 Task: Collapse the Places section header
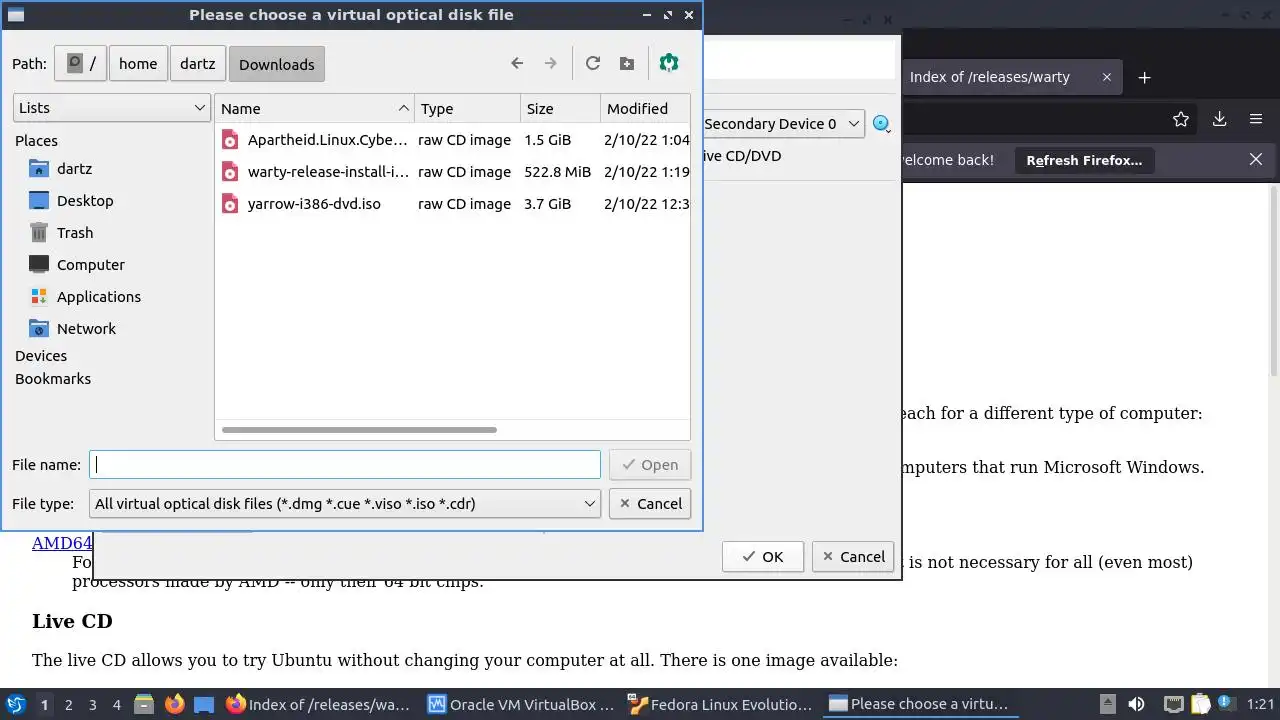(x=36, y=140)
